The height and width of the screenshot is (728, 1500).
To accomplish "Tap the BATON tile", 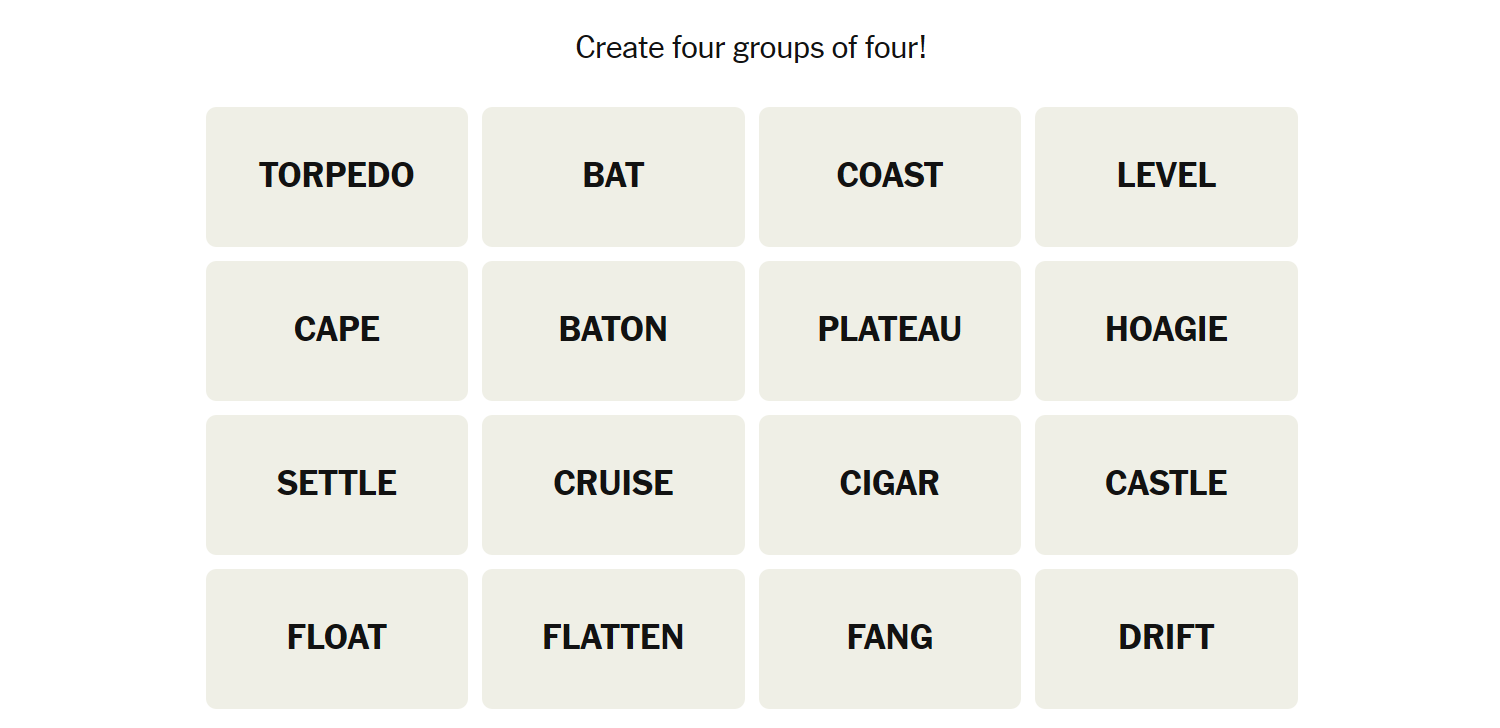I will click(613, 330).
